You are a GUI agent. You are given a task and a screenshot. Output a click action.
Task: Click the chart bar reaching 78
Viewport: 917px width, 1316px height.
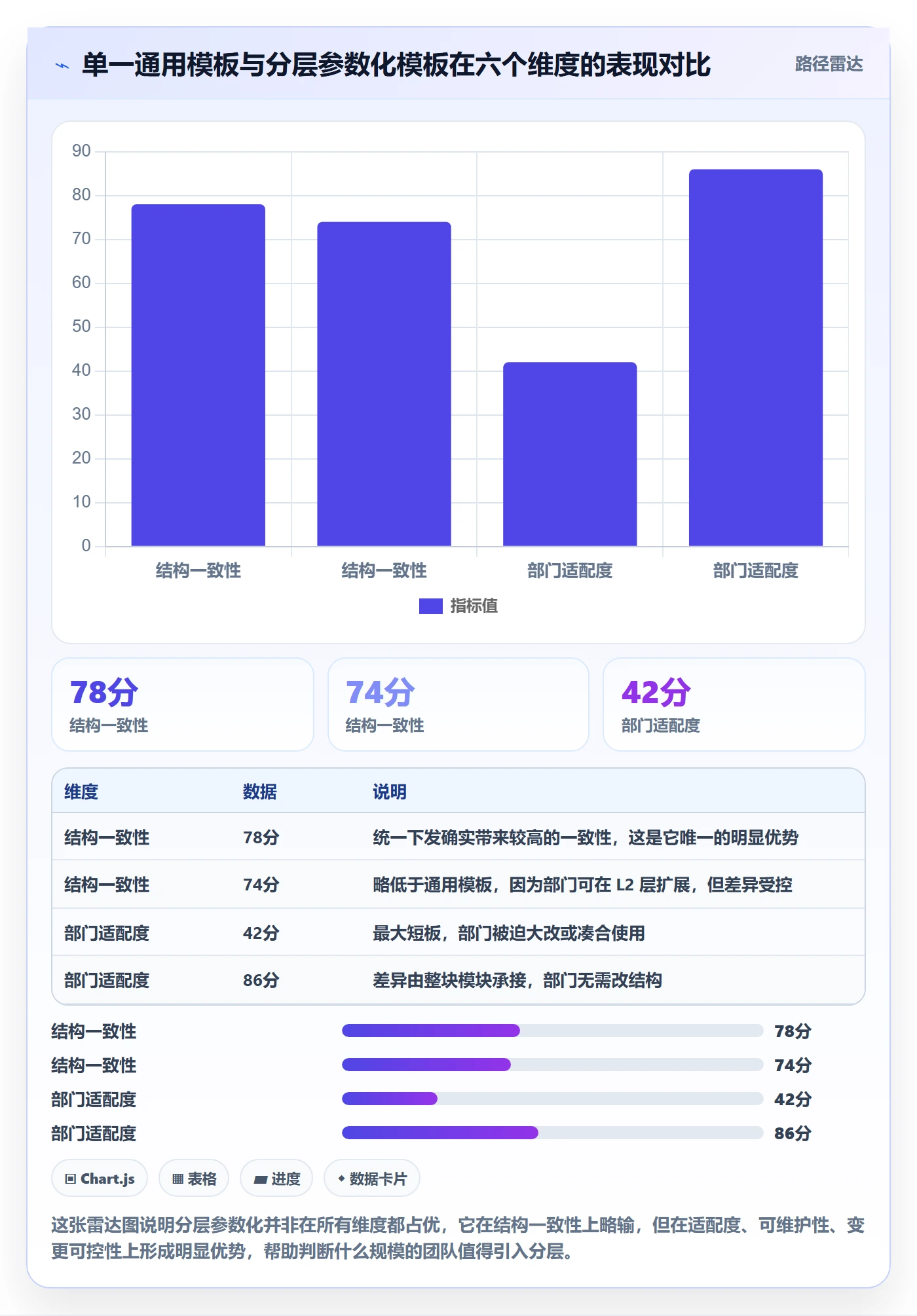[198, 375]
